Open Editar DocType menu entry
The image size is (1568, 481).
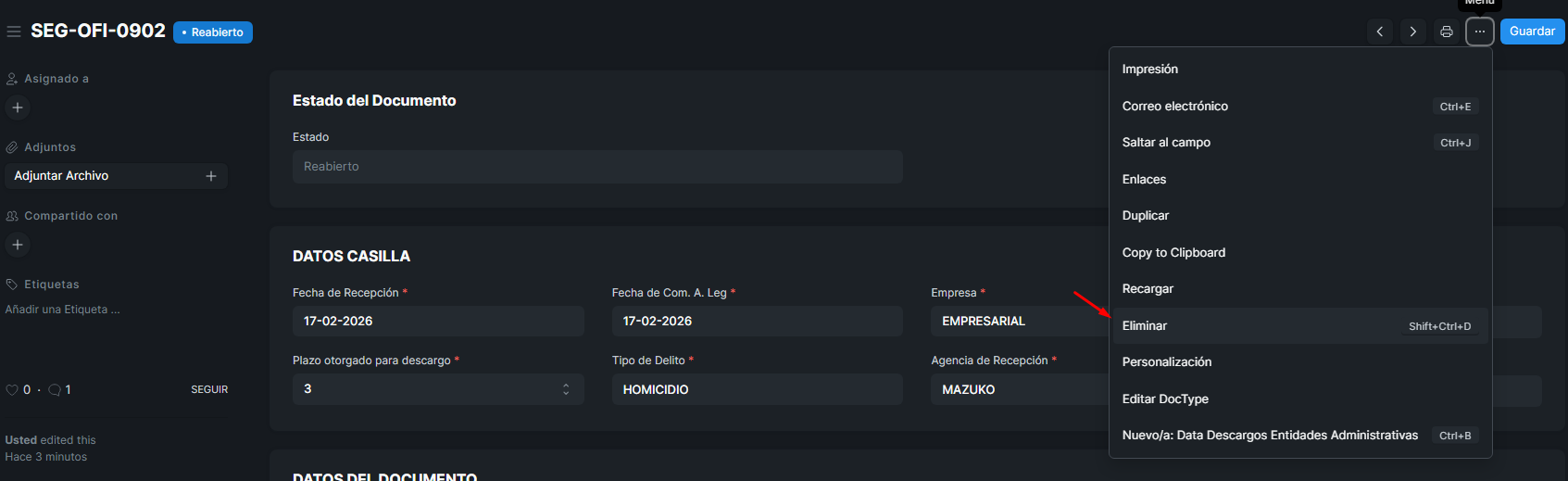[1165, 399]
